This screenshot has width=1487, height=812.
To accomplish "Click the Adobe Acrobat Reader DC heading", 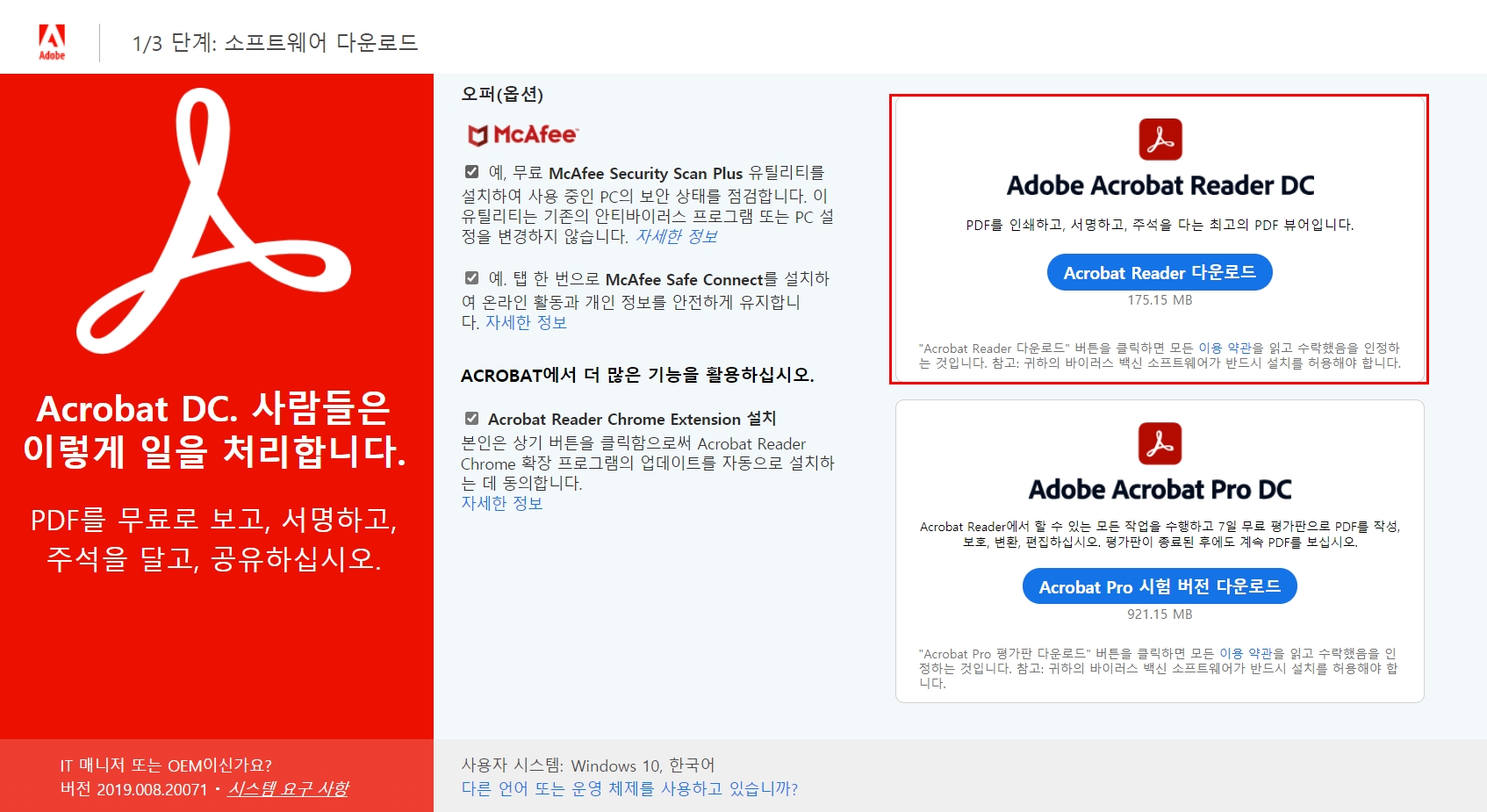I will [1160, 186].
